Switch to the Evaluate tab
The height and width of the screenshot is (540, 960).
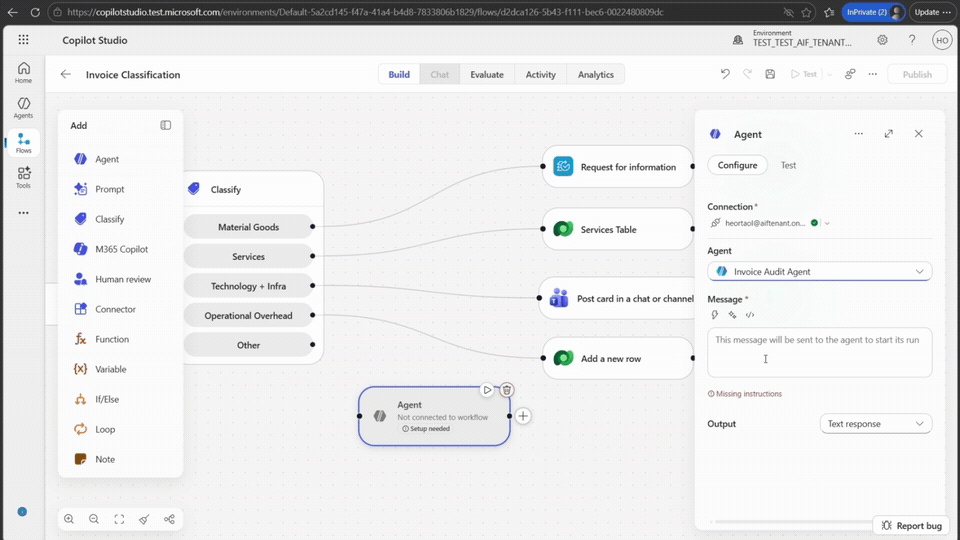487,75
